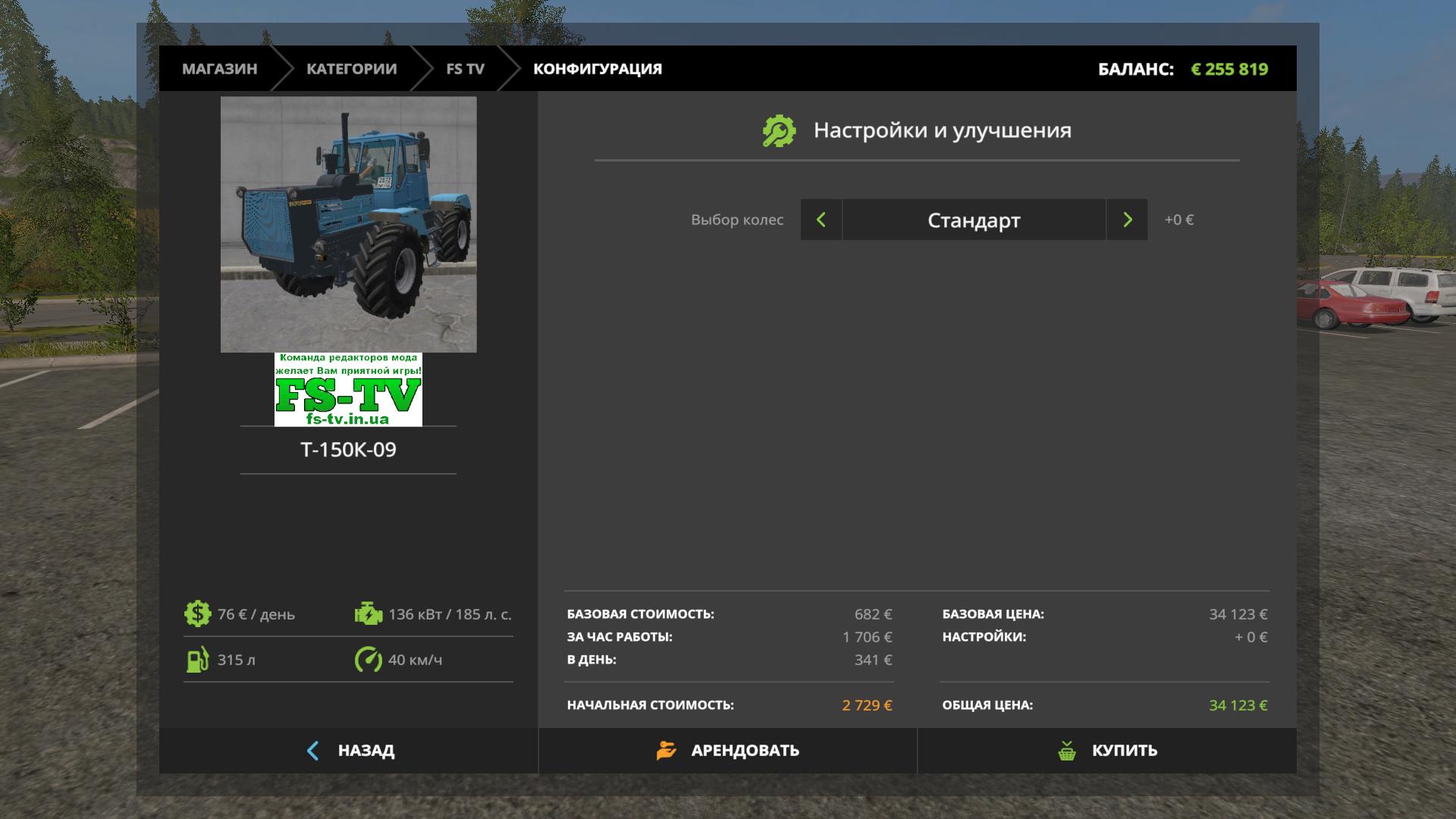The image size is (1456, 819).
Task: Click the shopping basket buy icon
Action: [1067, 750]
